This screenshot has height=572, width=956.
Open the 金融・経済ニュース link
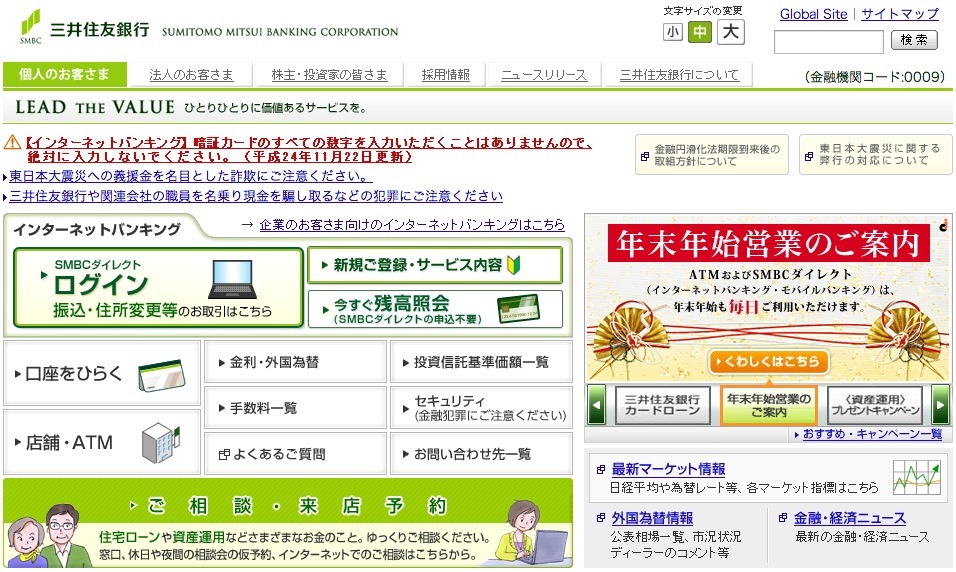coord(849,518)
